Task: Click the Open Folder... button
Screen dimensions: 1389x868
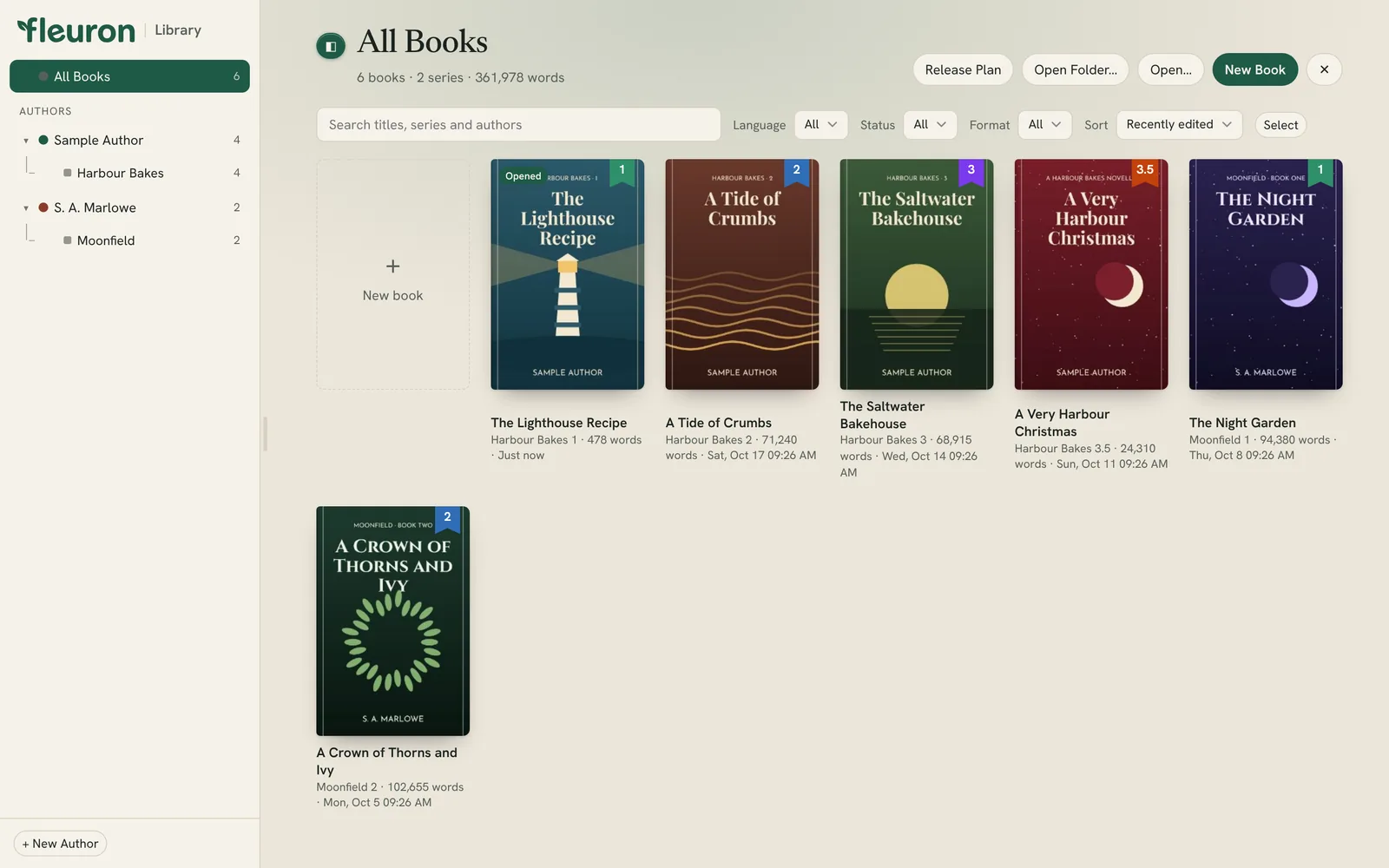Action: tap(1075, 69)
